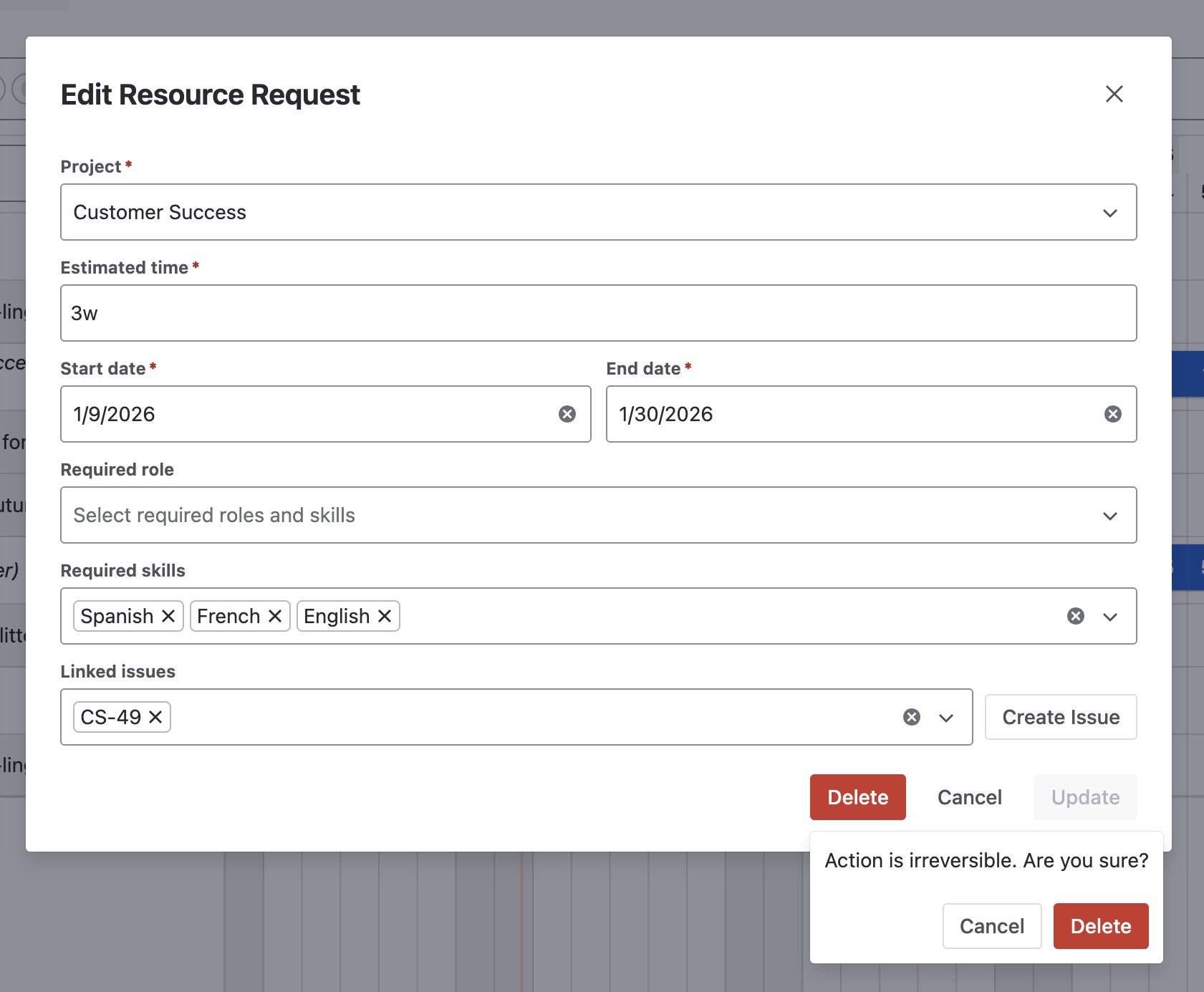Clear all linked issues
This screenshot has width=1204, height=992.
click(x=911, y=717)
